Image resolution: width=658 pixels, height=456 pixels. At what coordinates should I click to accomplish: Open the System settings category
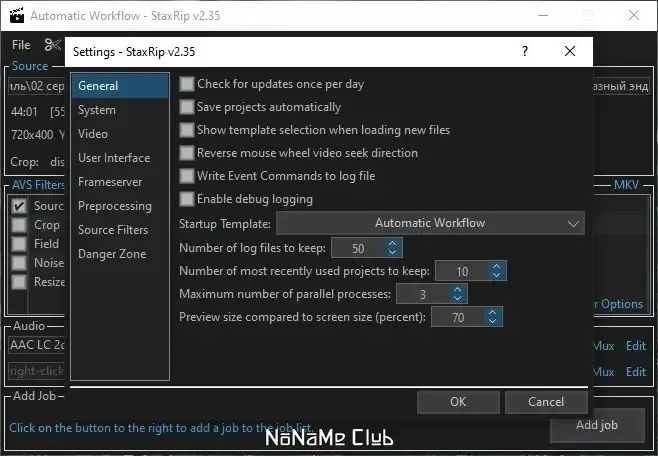pyautogui.click(x=120, y=110)
